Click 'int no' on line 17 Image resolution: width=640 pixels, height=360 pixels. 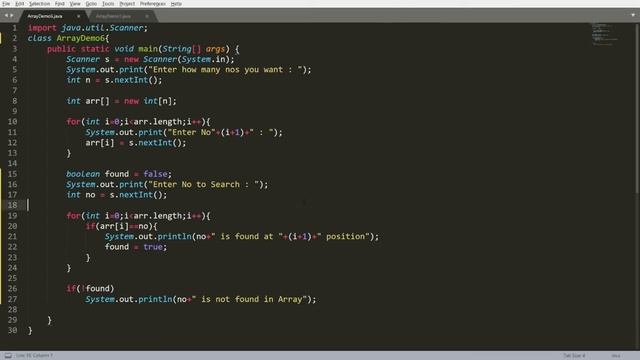(x=81, y=195)
